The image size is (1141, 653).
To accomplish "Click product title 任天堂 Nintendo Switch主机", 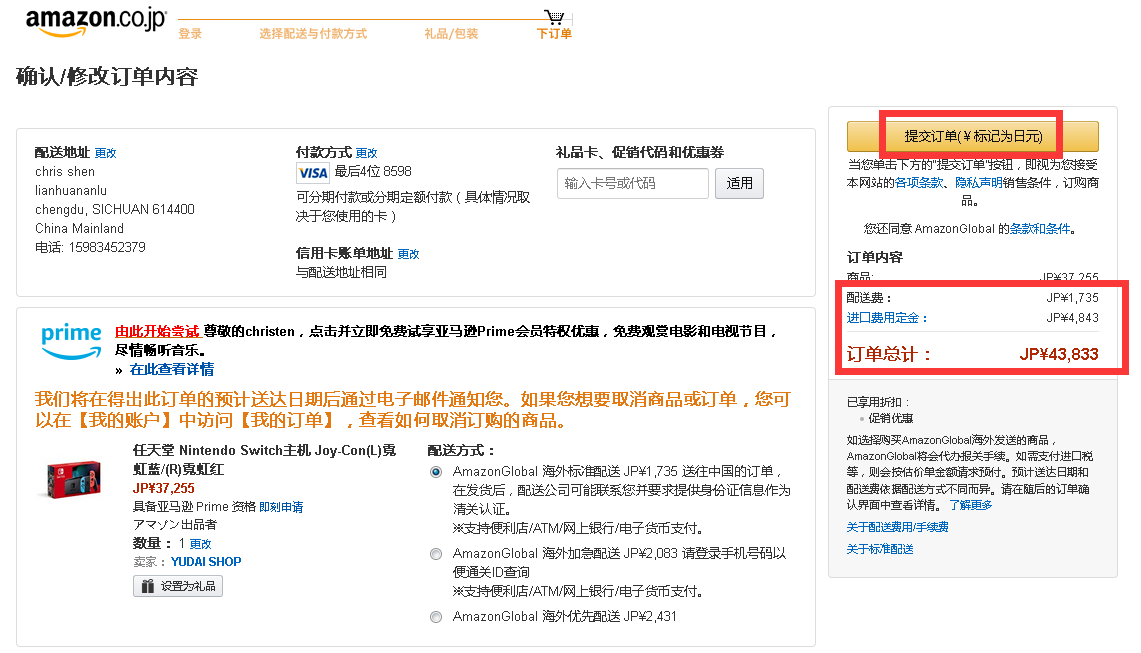I will point(264,459).
